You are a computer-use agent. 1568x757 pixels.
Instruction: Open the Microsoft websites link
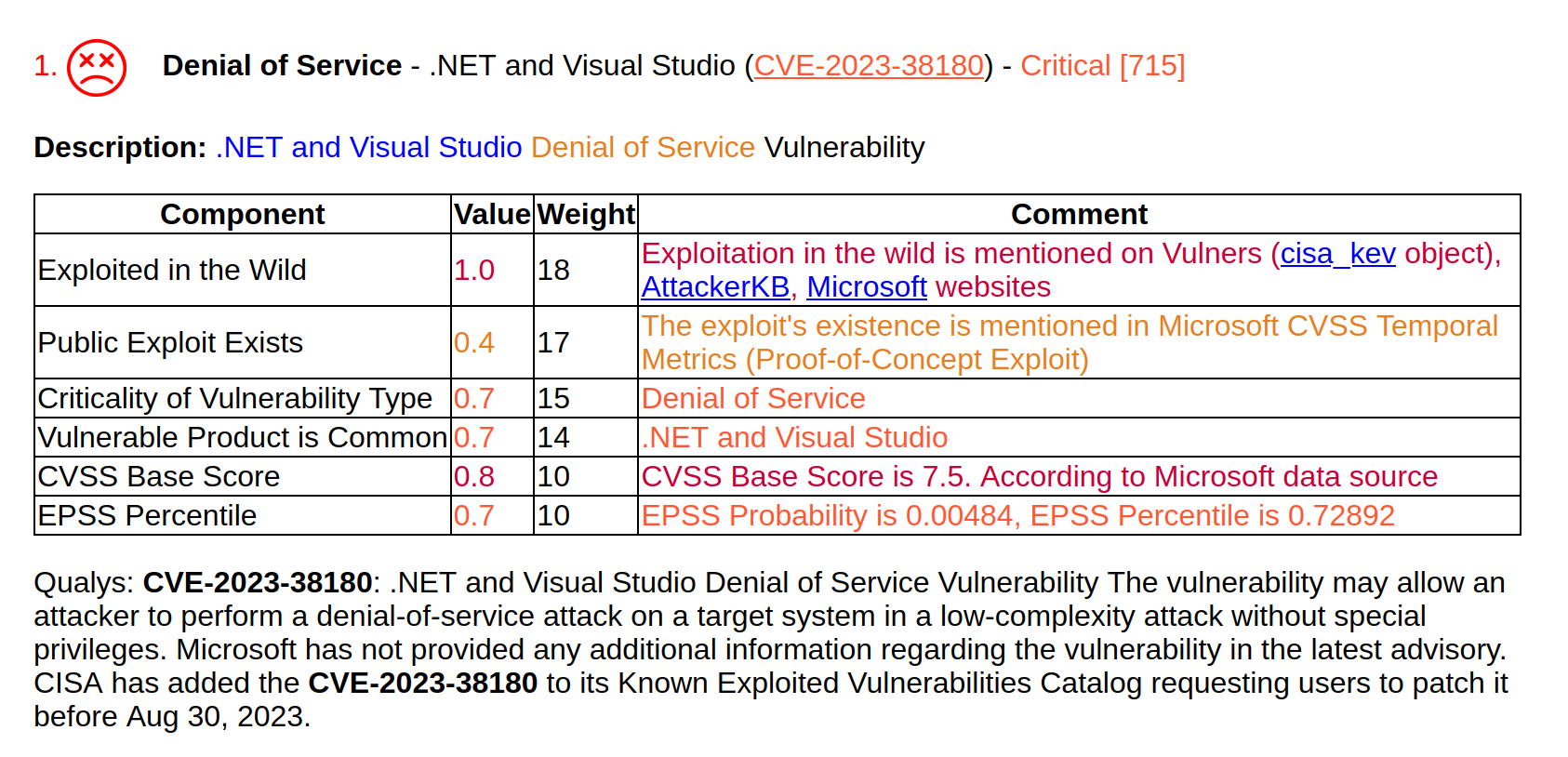point(866,287)
